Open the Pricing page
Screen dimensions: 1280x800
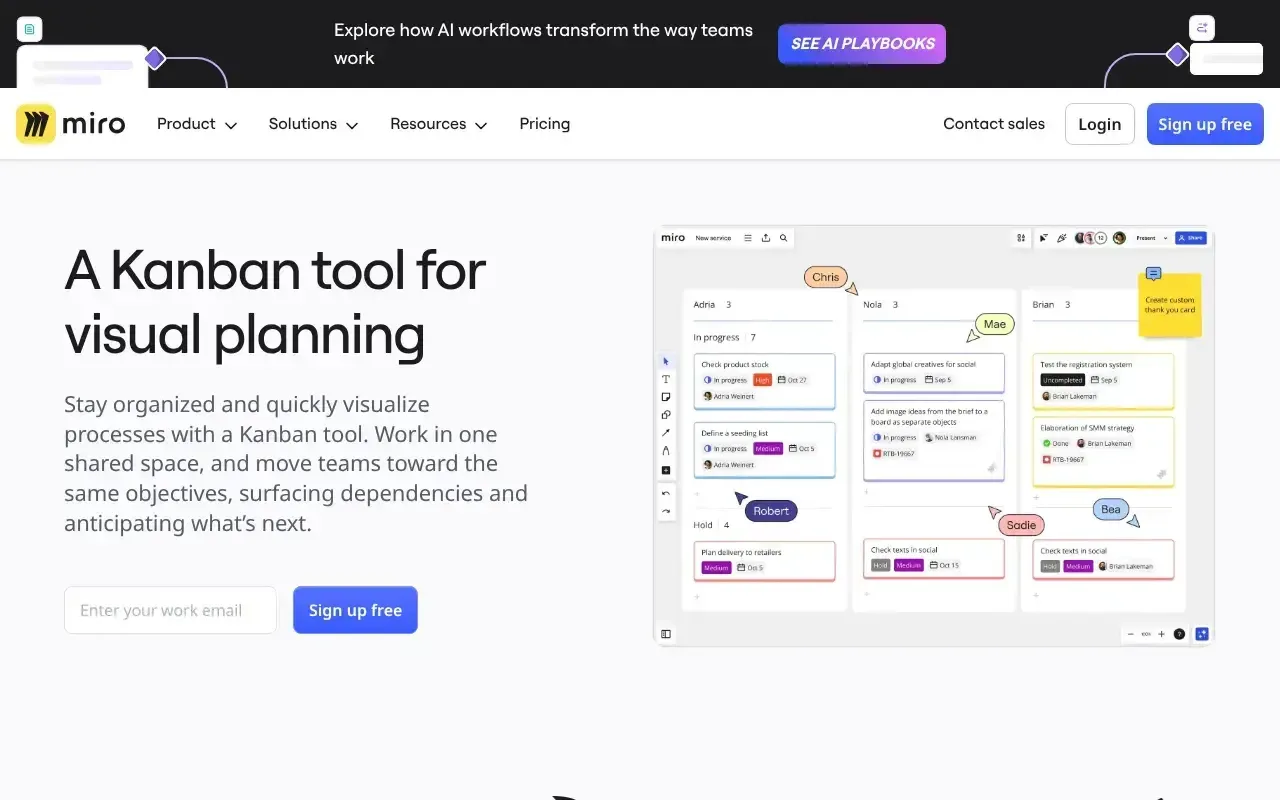coord(544,124)
